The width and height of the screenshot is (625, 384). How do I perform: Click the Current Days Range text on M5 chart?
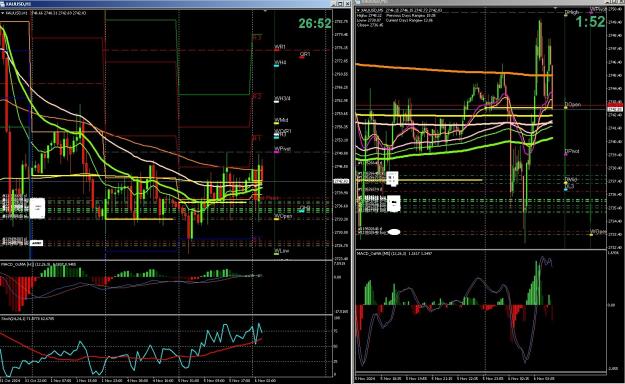tap(409, 20)
